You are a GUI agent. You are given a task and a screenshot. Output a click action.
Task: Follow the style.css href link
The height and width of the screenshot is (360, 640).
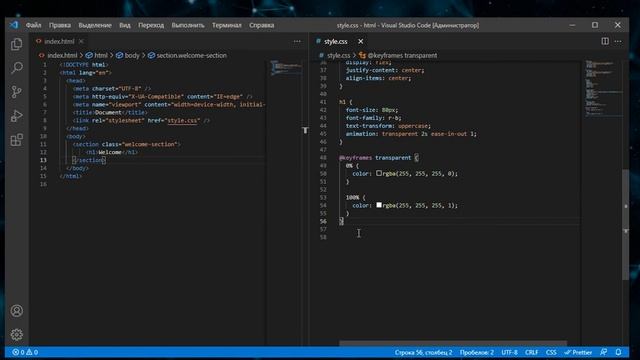pyautogui.click(x=182, y=120)
